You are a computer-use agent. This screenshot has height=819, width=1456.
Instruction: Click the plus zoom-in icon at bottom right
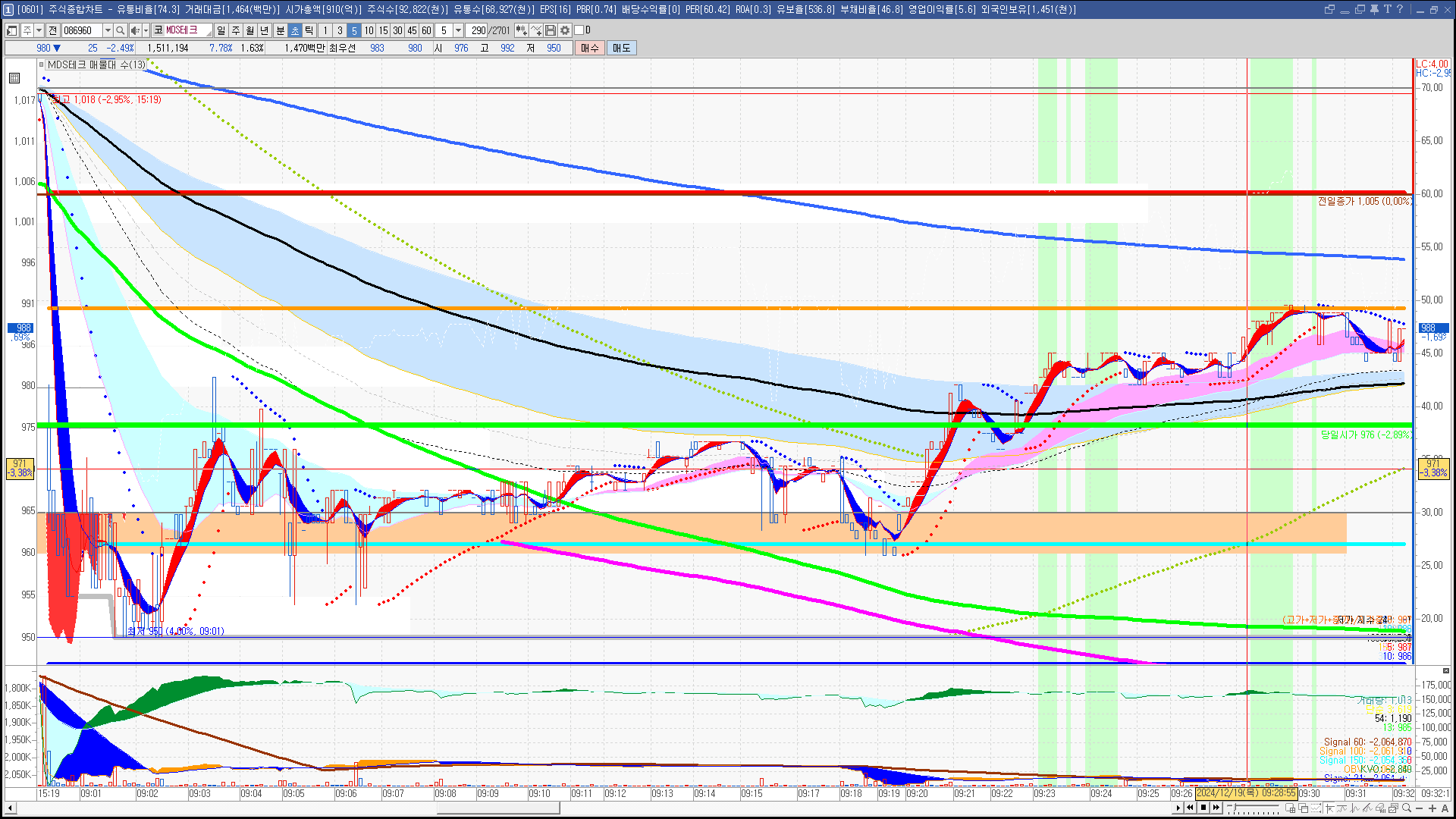pyautogui.click(x=1432, y=808)
